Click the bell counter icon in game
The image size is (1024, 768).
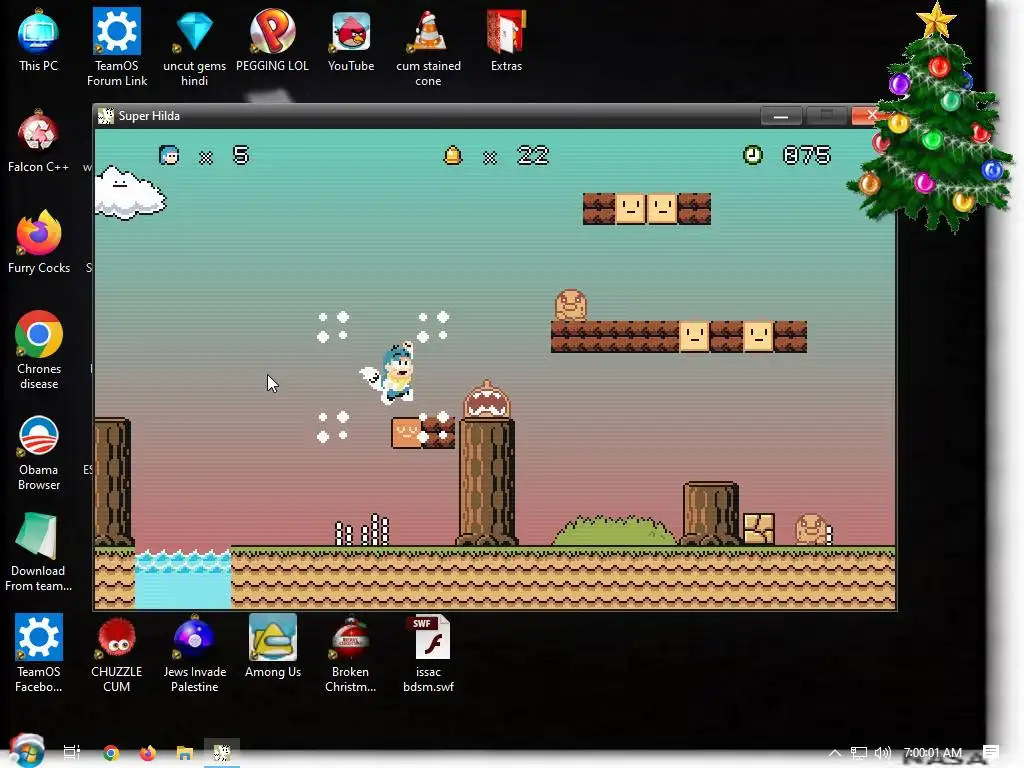[x=453, y=155]
